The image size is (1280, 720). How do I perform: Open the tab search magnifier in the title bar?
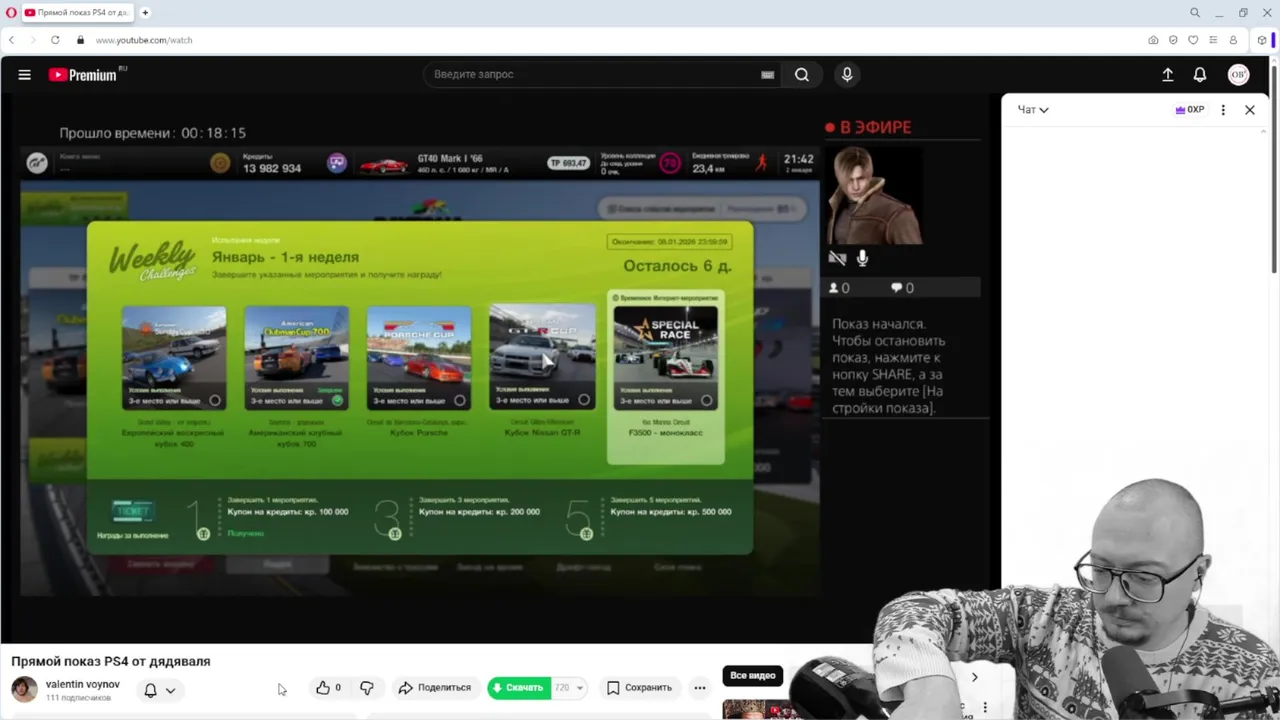[1195, 13]
